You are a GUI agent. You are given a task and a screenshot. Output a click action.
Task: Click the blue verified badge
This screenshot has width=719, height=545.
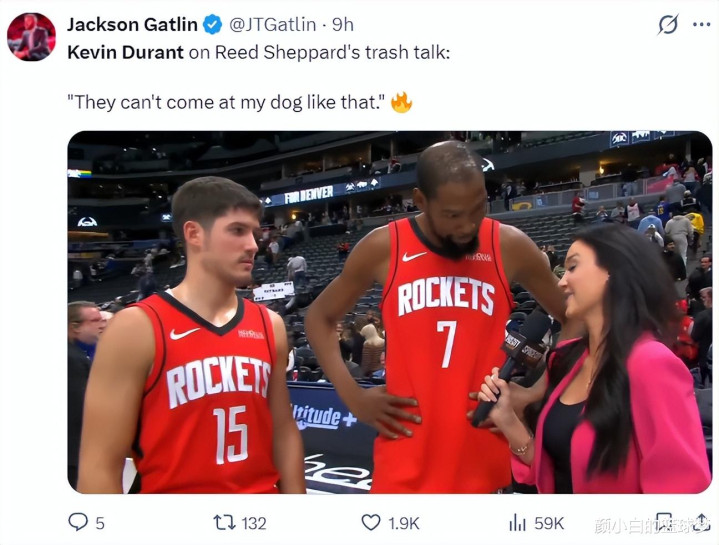(x=212, y=24)
